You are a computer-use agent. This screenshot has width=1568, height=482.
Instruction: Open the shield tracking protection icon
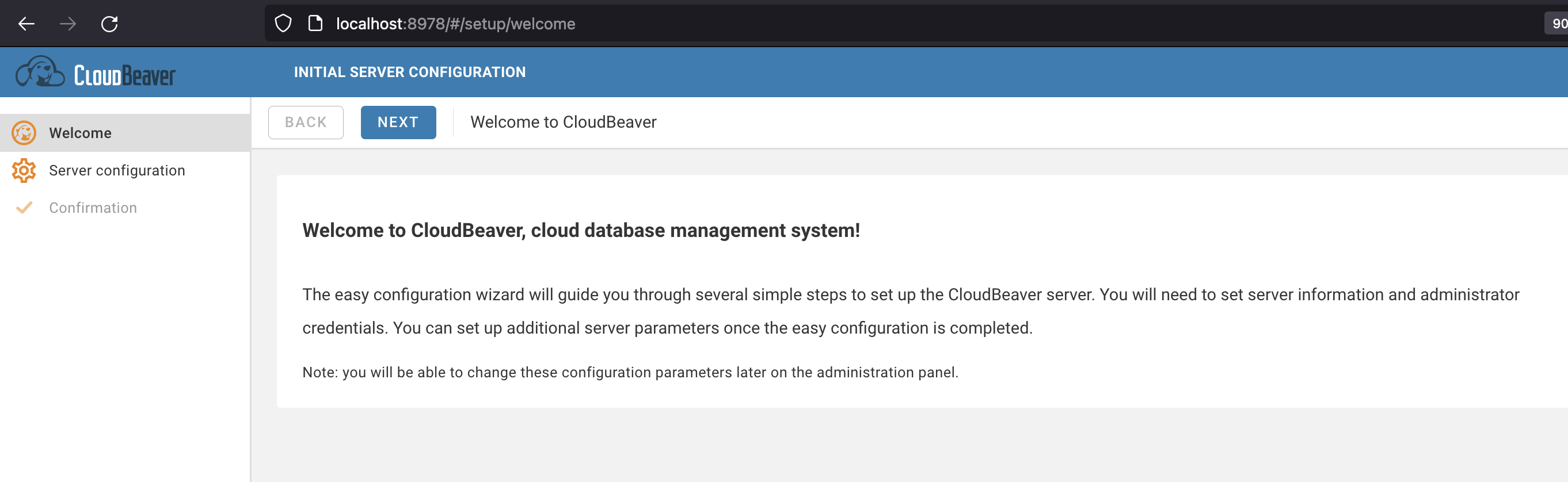(283, 24)
